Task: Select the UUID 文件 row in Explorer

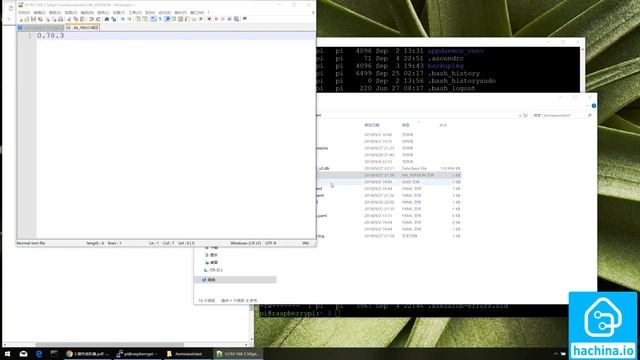Action: [389, 182]
